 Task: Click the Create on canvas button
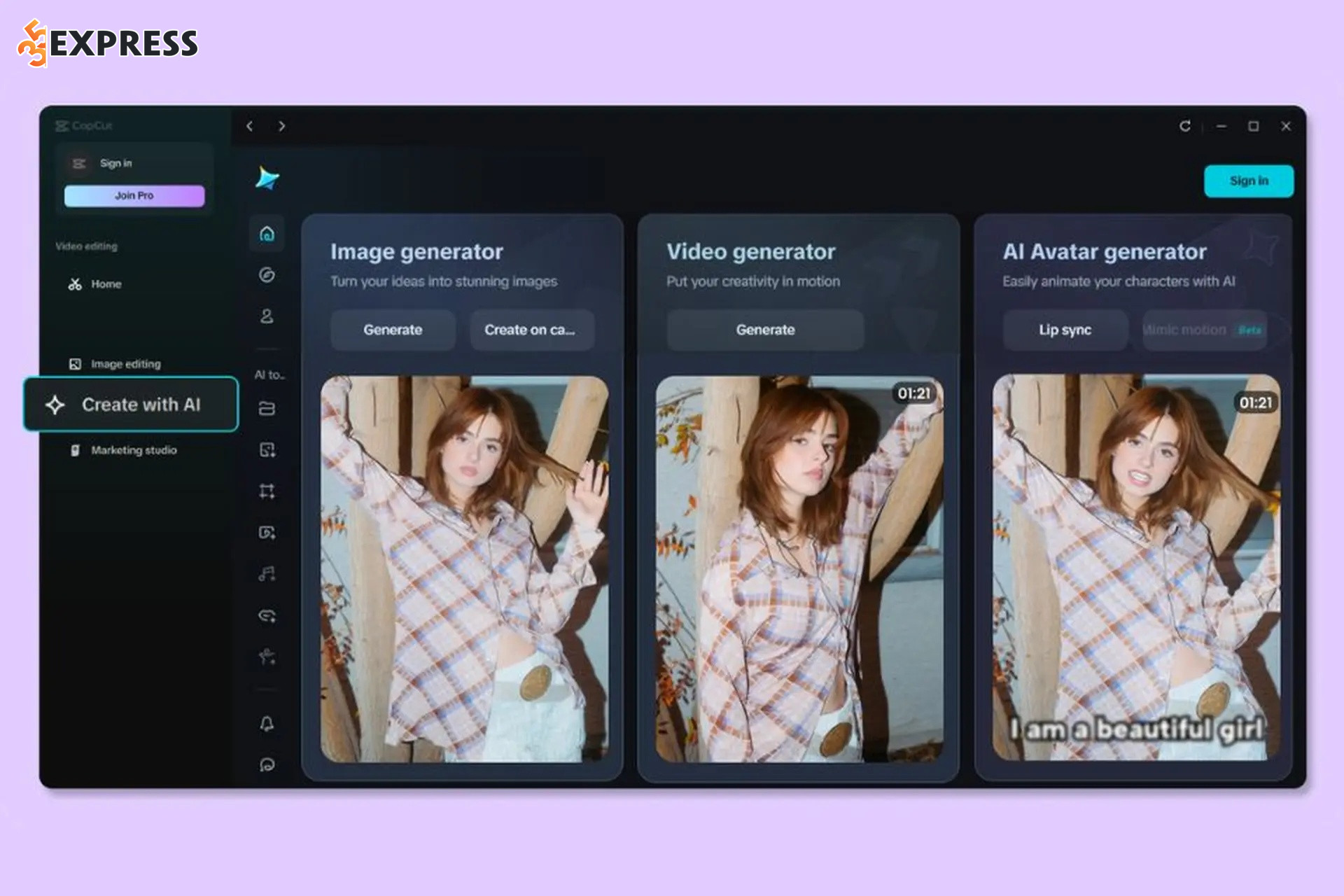(532, 330)
